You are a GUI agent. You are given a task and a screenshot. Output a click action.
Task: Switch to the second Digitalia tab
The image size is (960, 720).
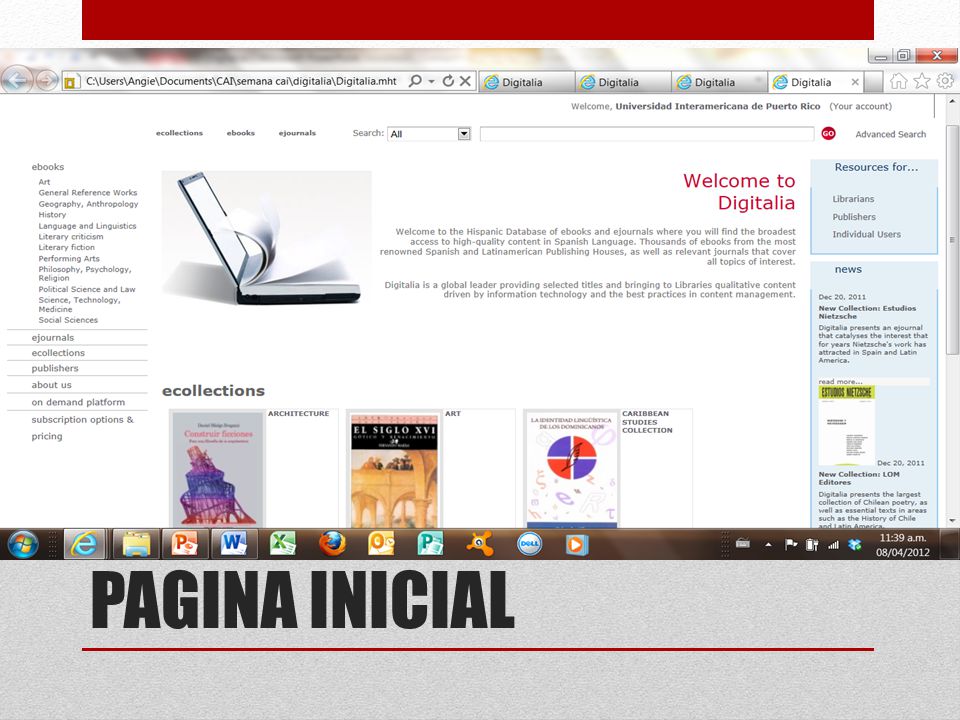pyautogui.click(x=623, y=82)
